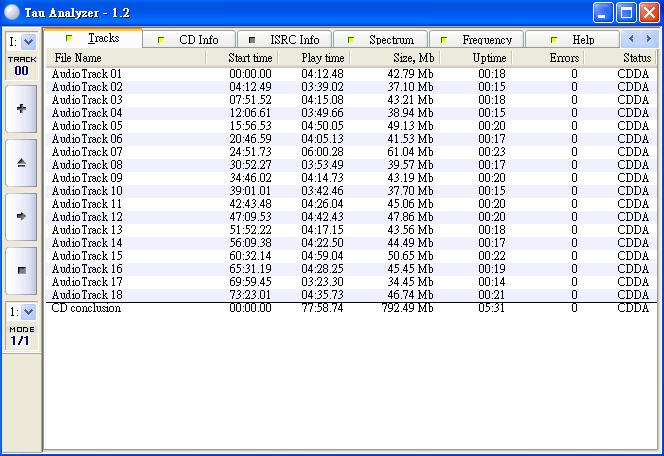Image resolution: width=664 pixels, height=456 pixels.
Task: Sort by Uptime column header
Action: click(476, 58)
